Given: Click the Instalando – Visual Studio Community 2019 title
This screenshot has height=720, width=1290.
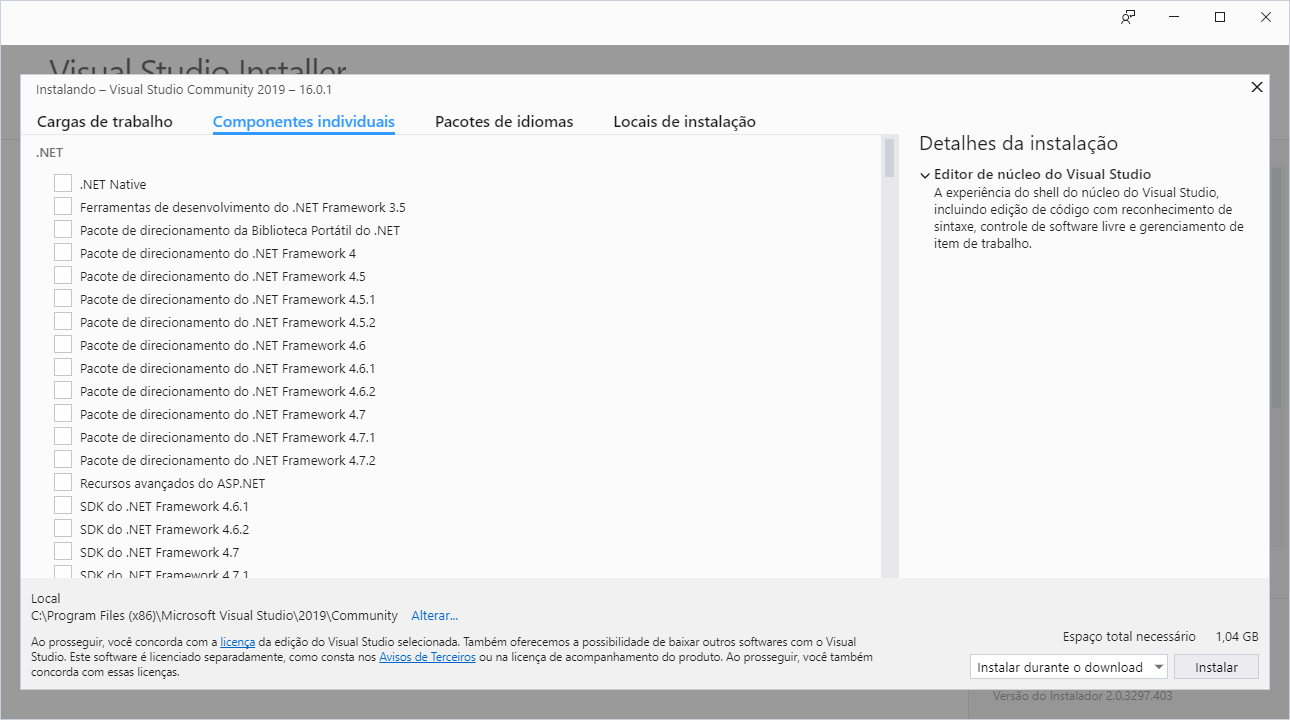Looking at the screenshot, I should pos(184,90).
